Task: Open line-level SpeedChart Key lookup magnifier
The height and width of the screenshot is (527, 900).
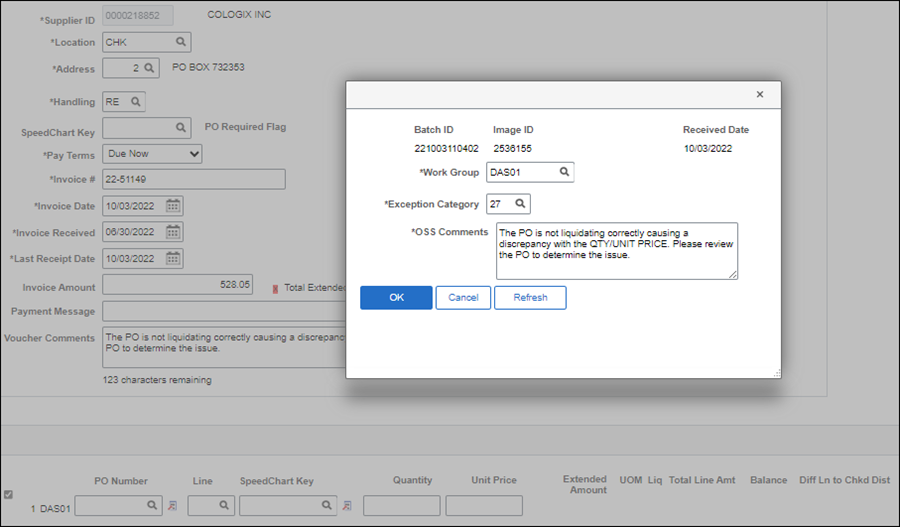Action: (x=327, y=505)
